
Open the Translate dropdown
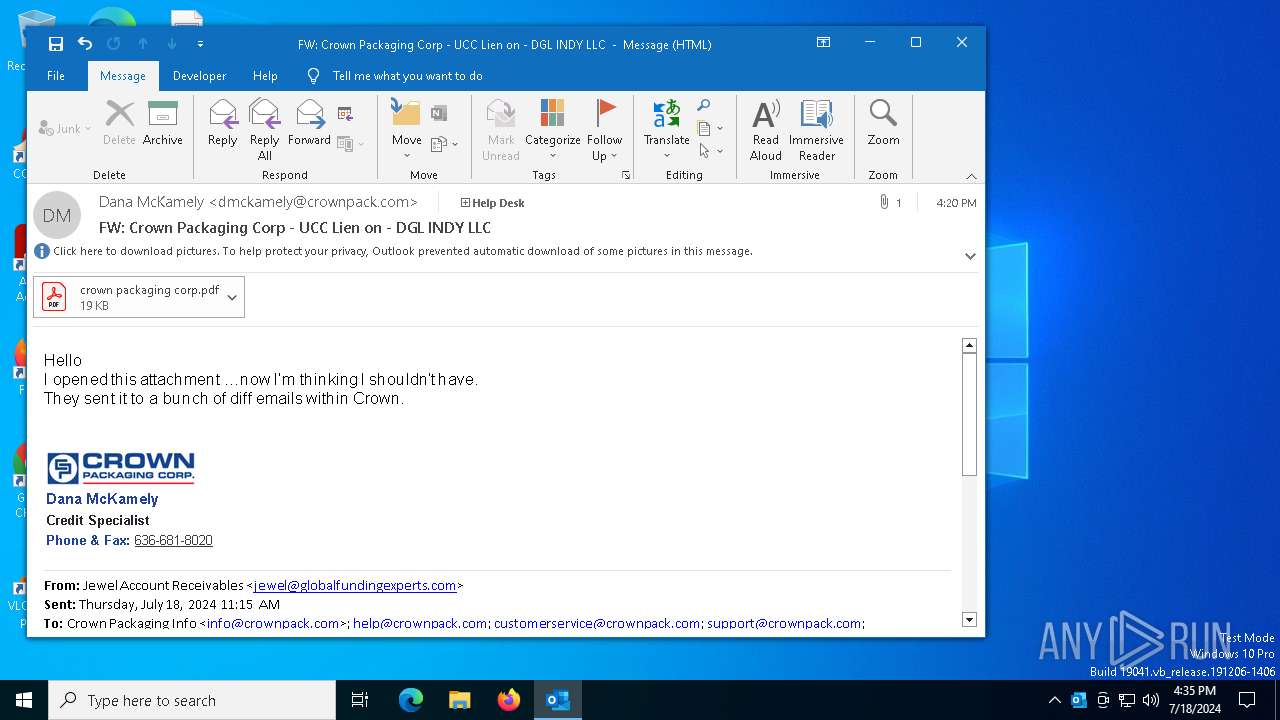pyautogui.click(x=666, y=130)
